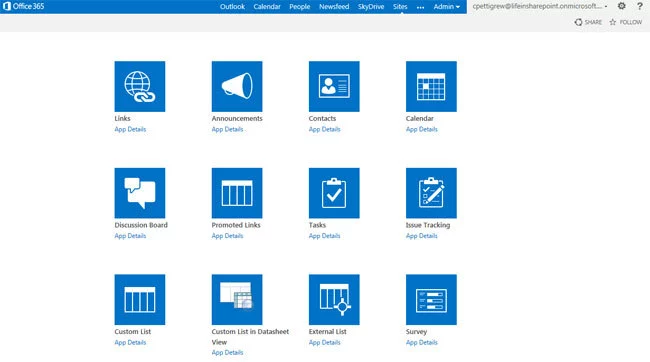Go to Outlook in top navigation
This screenshot has width=650, height=362.
pos(232,7)
